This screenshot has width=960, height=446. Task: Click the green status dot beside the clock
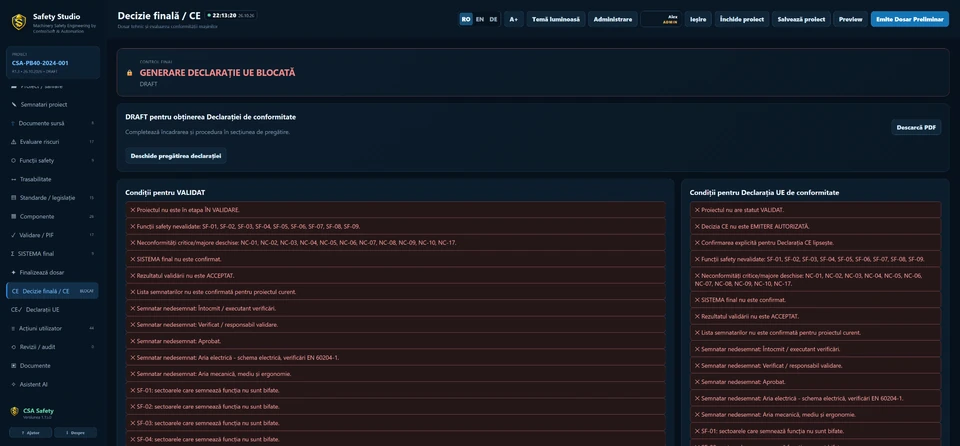pyautogui.click(x=209, y=15)
